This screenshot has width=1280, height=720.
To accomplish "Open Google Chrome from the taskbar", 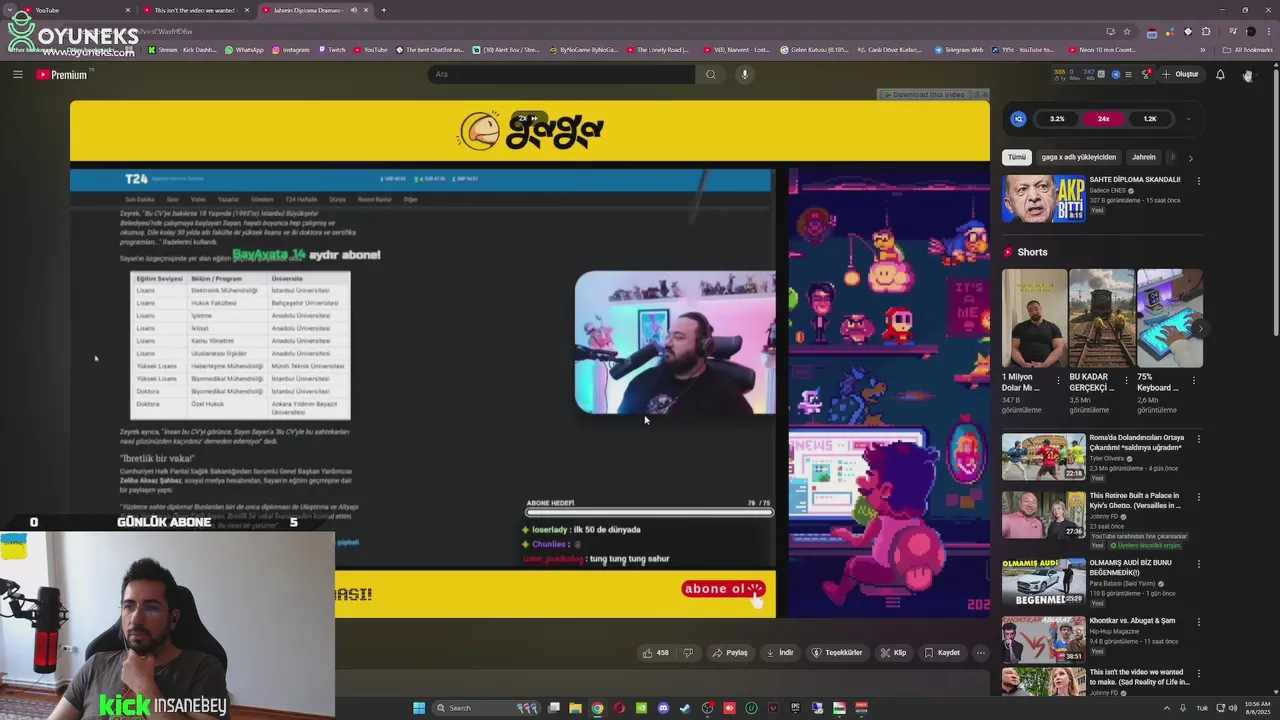I will (597, 708).
